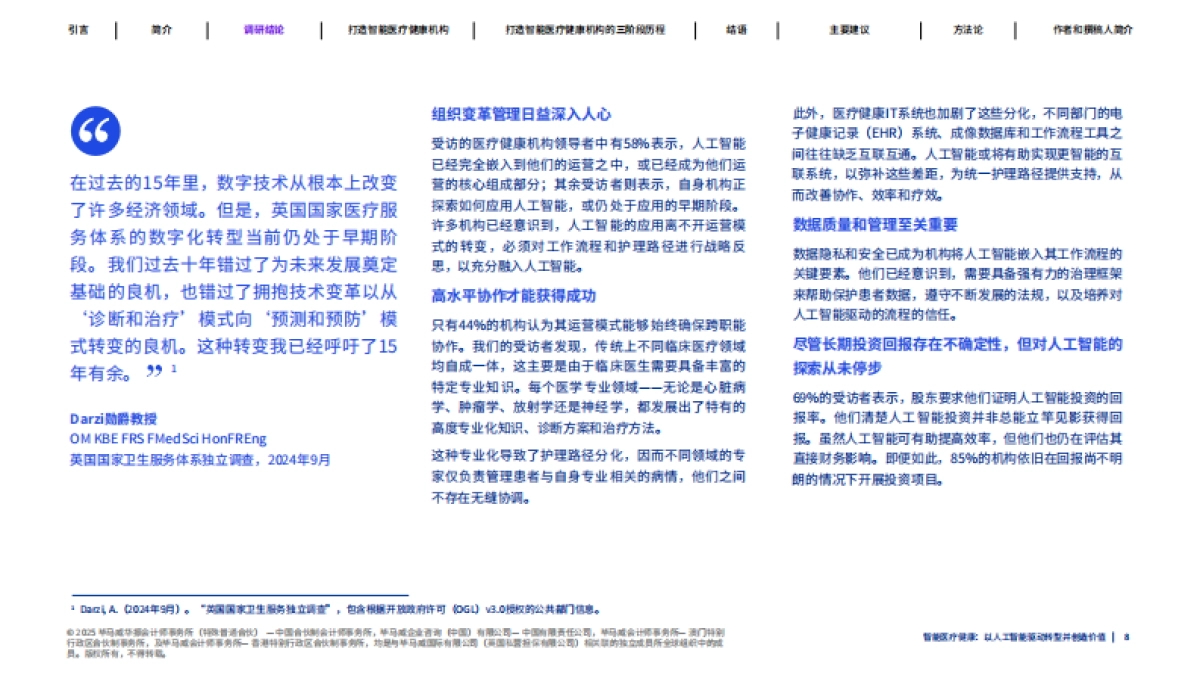Open the 打造智能医疗健康机构 section
1200x675 pixels.
397,29
